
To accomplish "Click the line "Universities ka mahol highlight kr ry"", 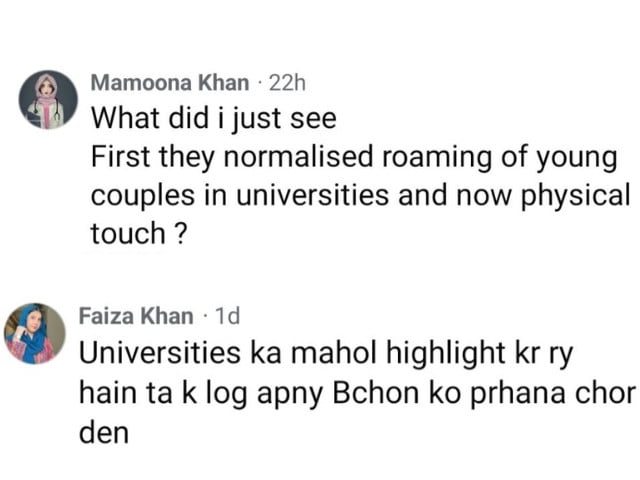I will click(326, 354).
